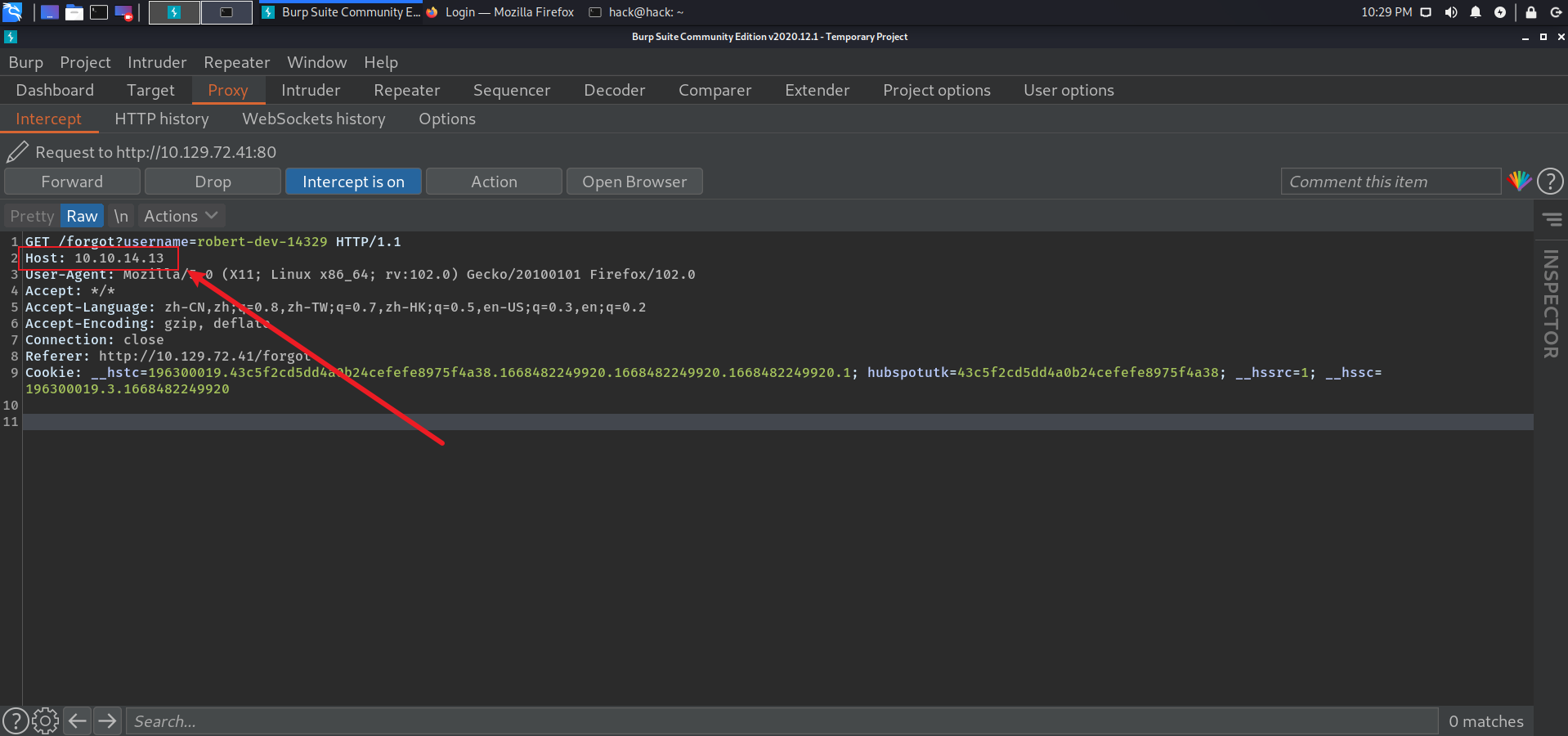
Task: Click the Burp Suite Community taskbar entry
Action: tap(341, 12)
